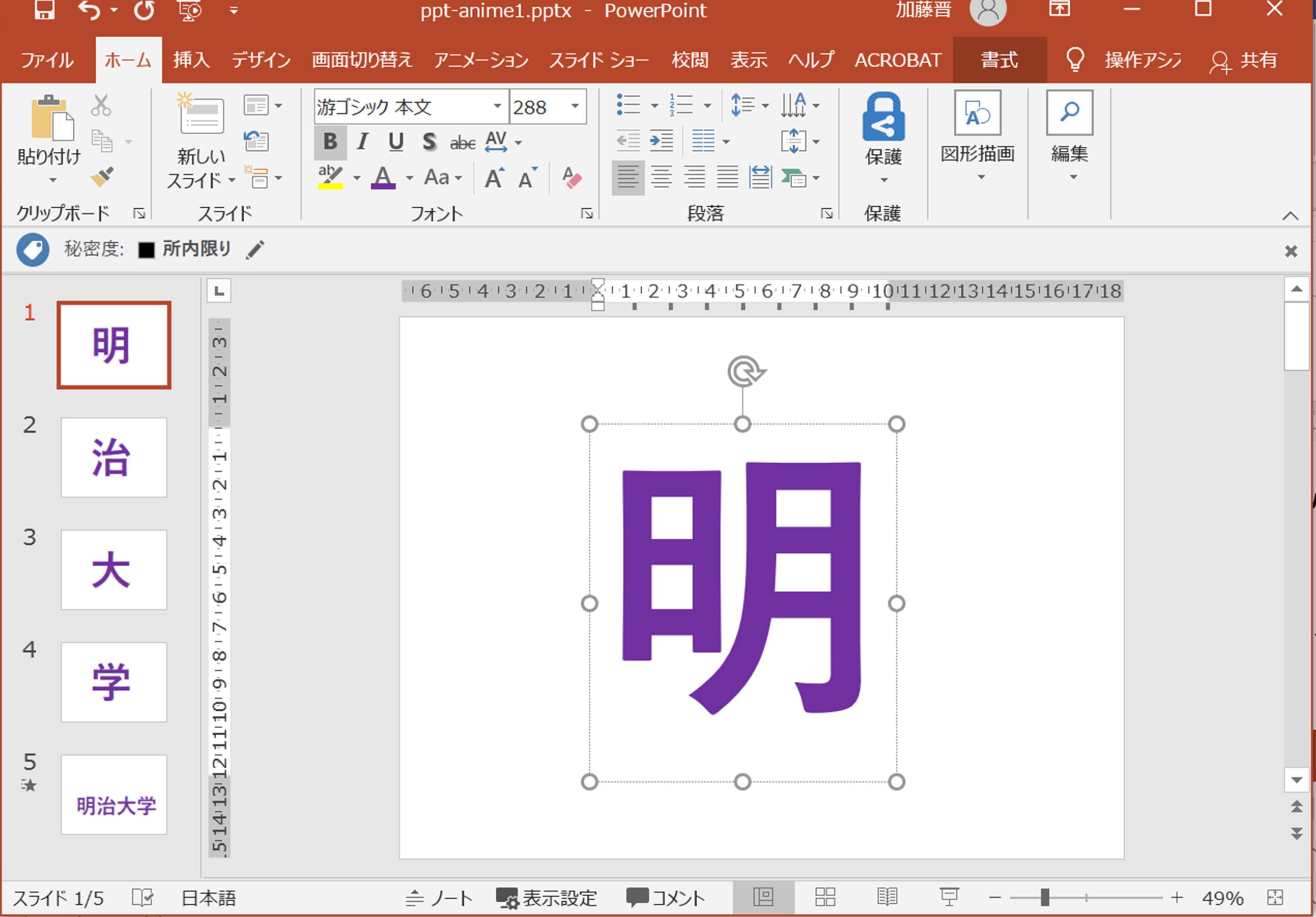This screenshot has height=917, width=1316.
Task: Toggle Underline formatting
Action: [x=395, y=142]
